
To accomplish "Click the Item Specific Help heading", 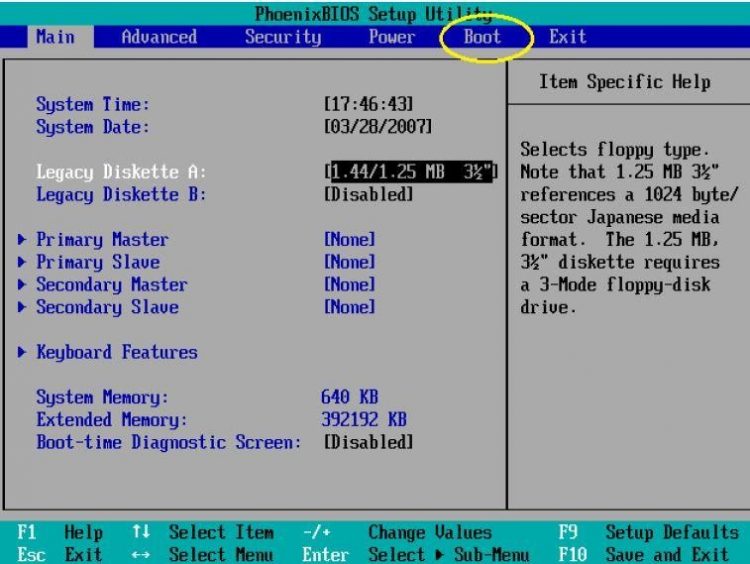I will [625, 82].
